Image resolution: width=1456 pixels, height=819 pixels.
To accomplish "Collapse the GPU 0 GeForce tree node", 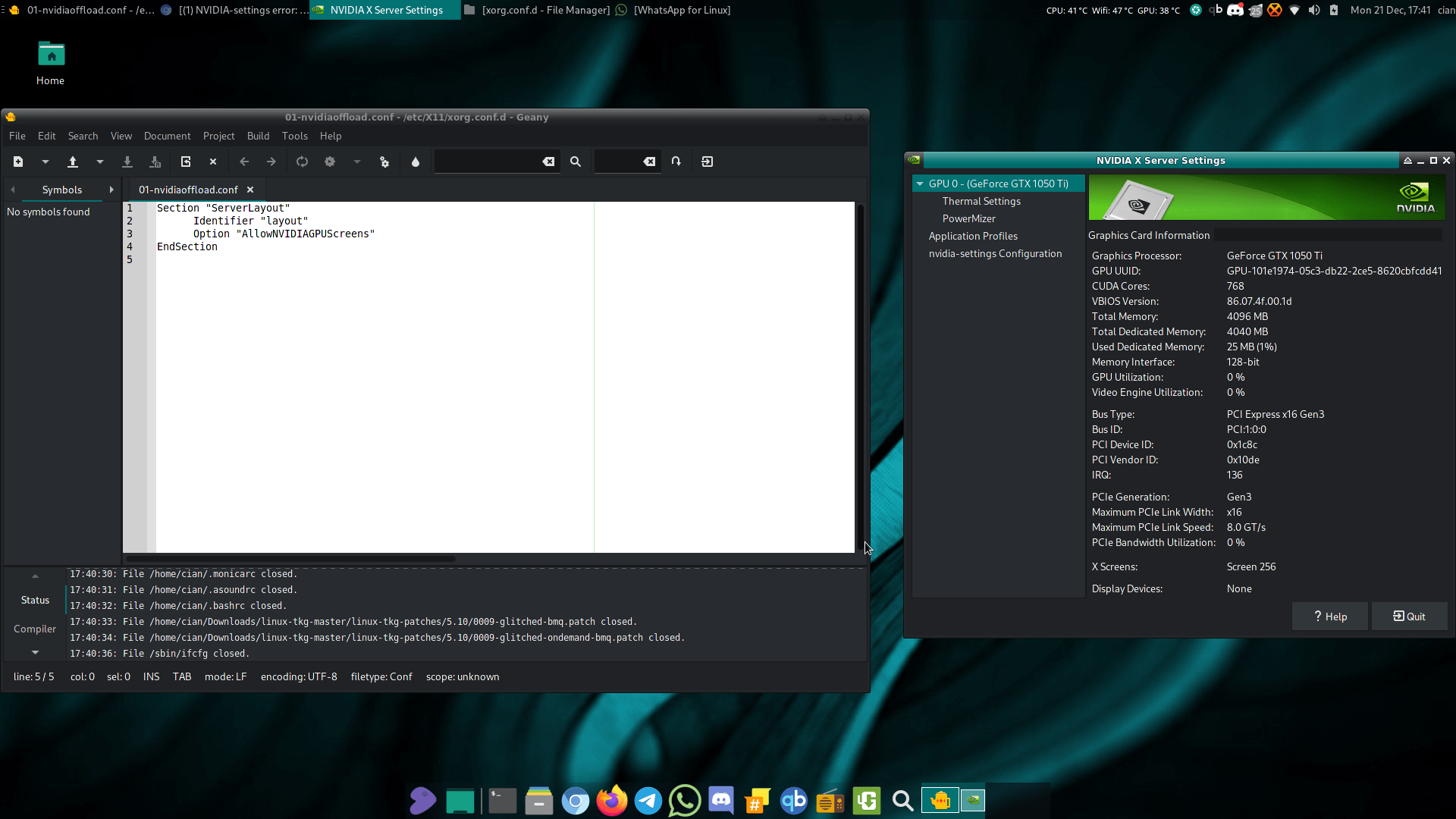I will click(x=920, y=184).
